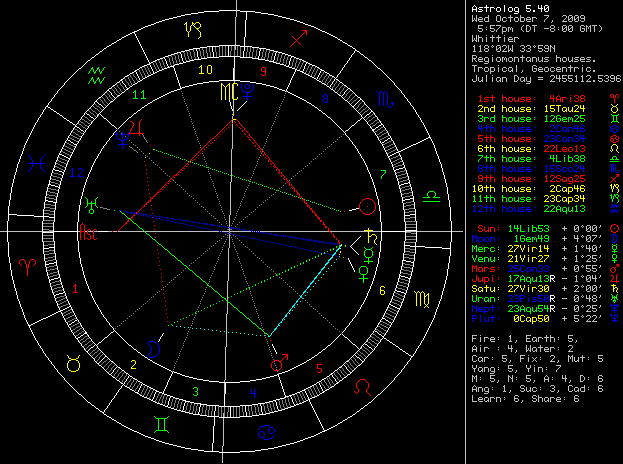Screen dimensions: 623x464
Task: Click the house number 10 label in chart
Action: point(204,71)
